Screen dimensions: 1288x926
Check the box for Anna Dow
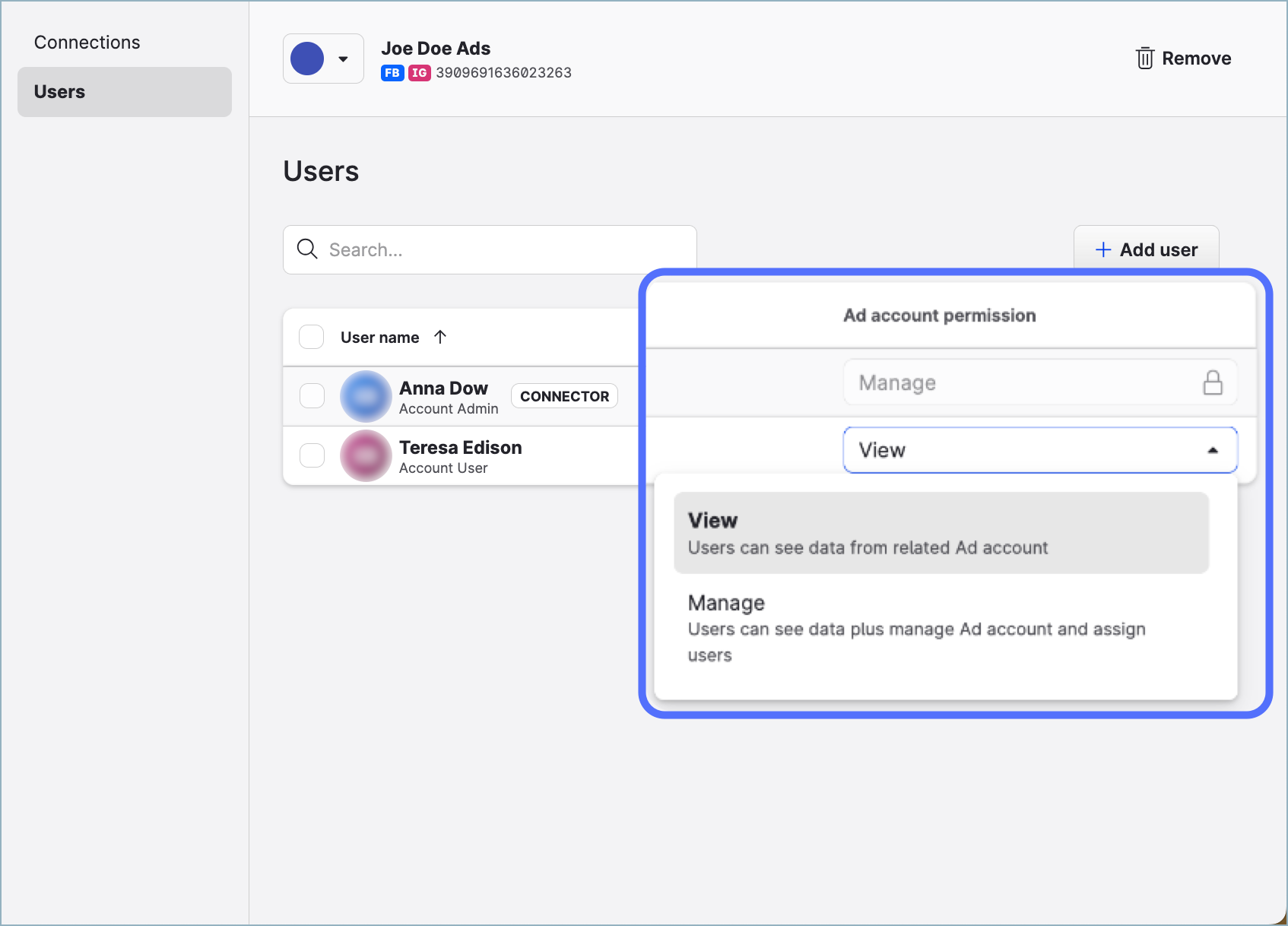click(x=312, y=396)
